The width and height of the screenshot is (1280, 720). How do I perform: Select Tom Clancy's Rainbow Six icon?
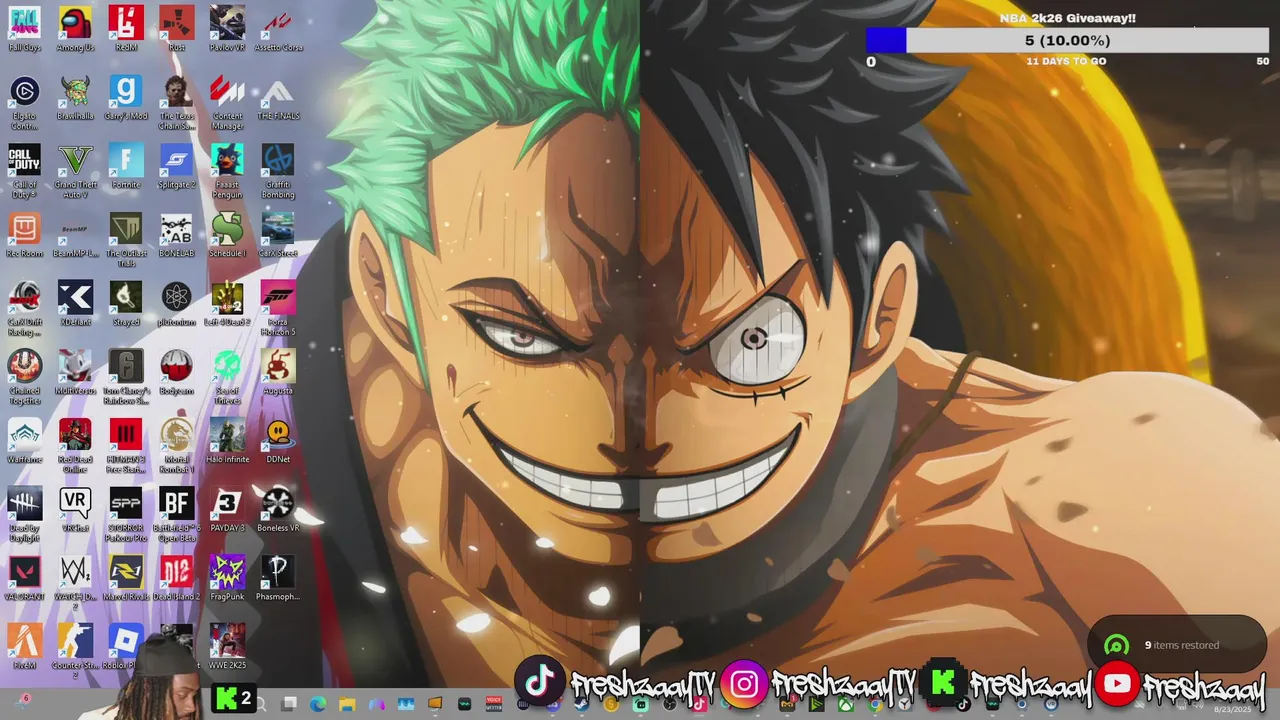(x=126, y=377)
